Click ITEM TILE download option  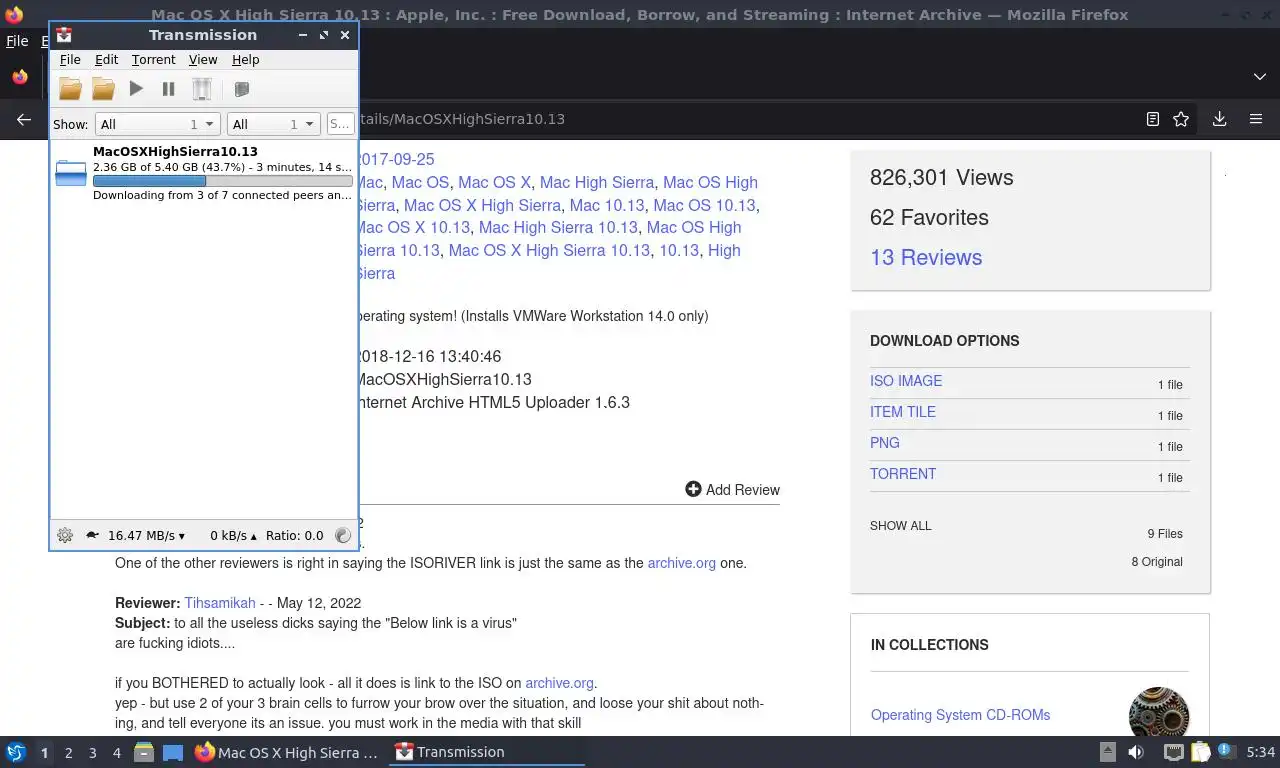(x=903, y=412)
